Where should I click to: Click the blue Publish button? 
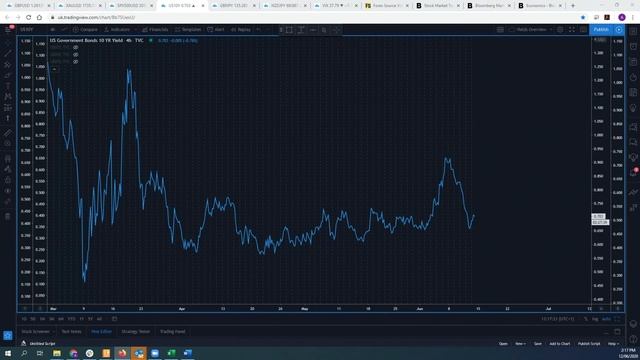pos(601,29)
